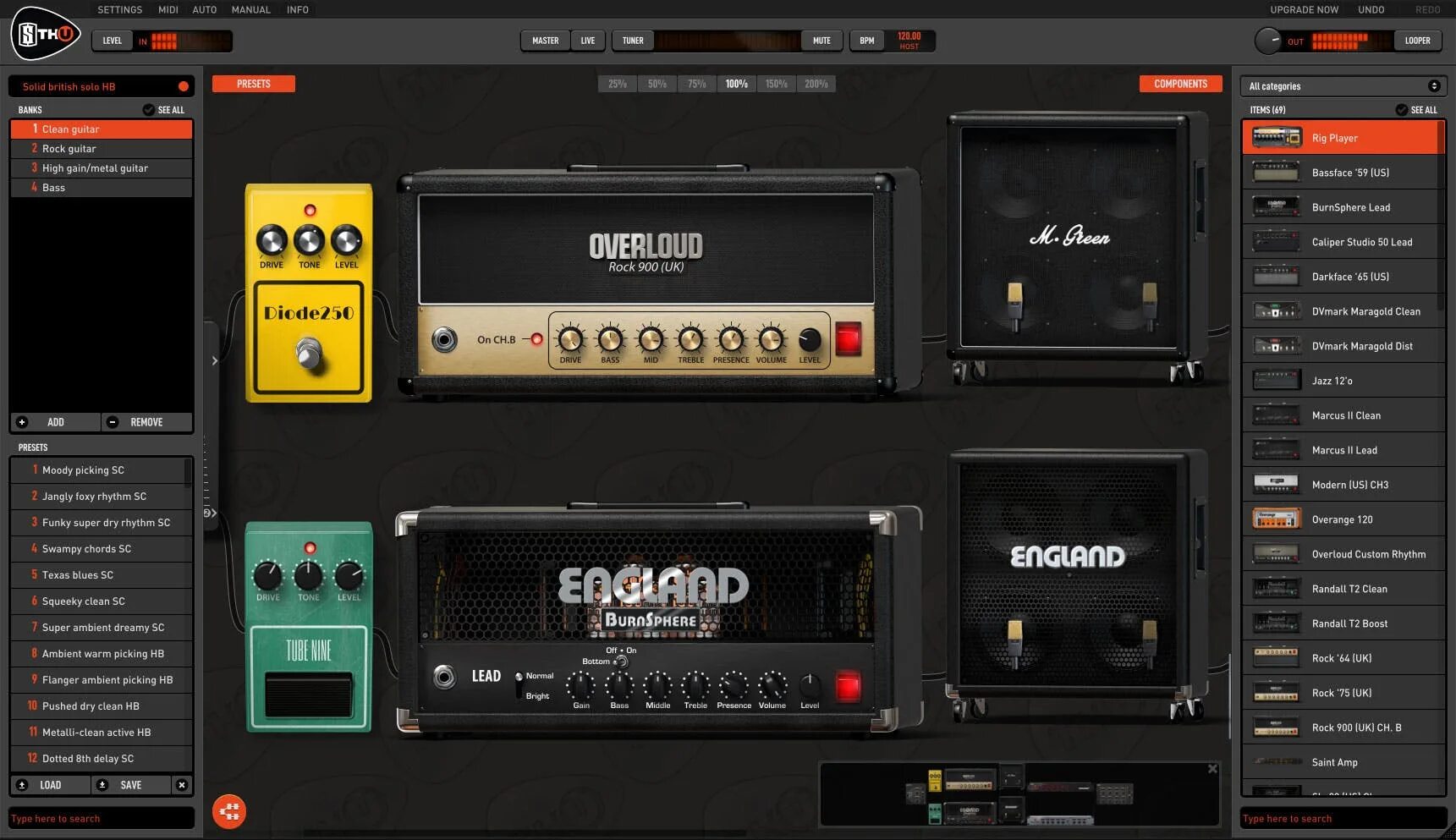Open the MANUAL menu
The height and width of the screenshot is (840, 1456).
(251, 9)
